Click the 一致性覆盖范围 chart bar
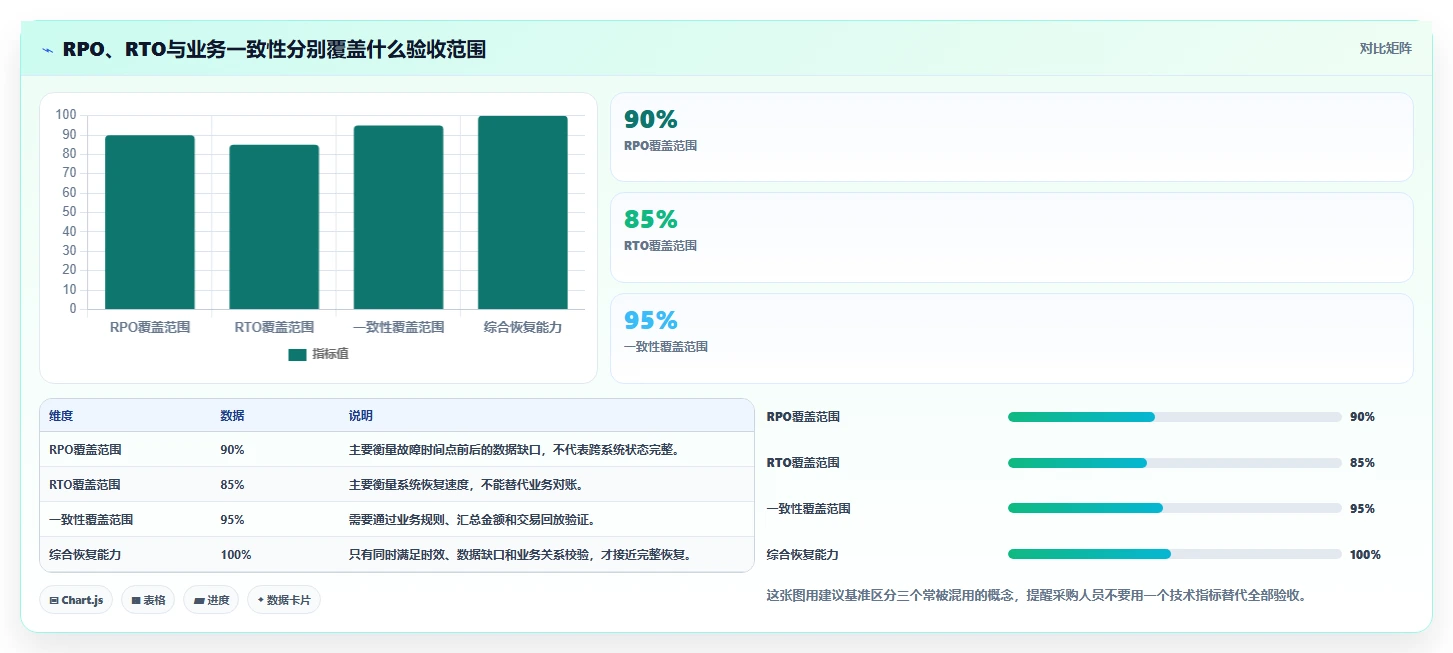Image resolution: width=1453 pixels, height=653 pixels. 398,217
